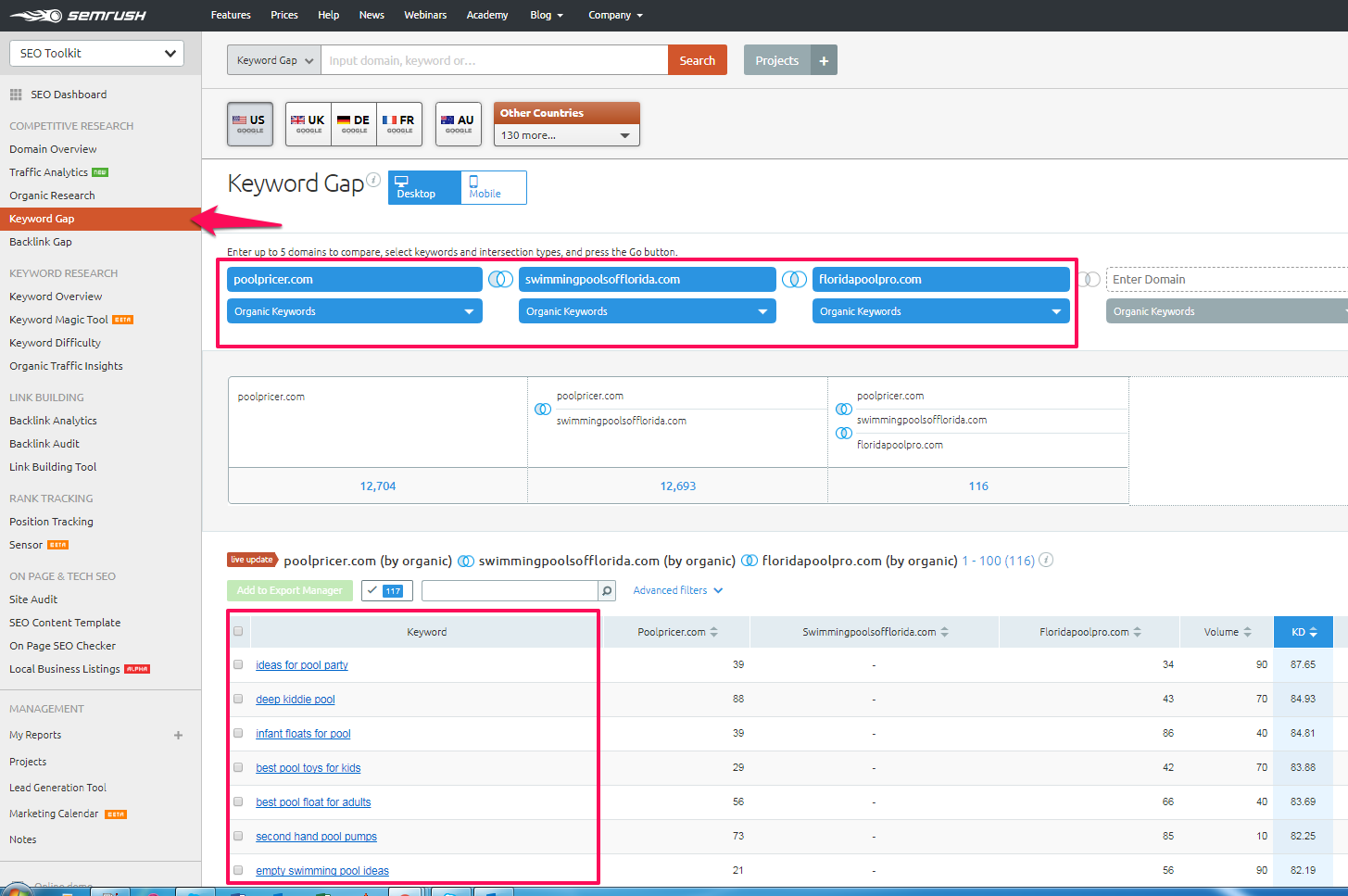Open fourth domain Organic Keywords dropdown
The image size is (1348, 896).
pos(1227,311)
